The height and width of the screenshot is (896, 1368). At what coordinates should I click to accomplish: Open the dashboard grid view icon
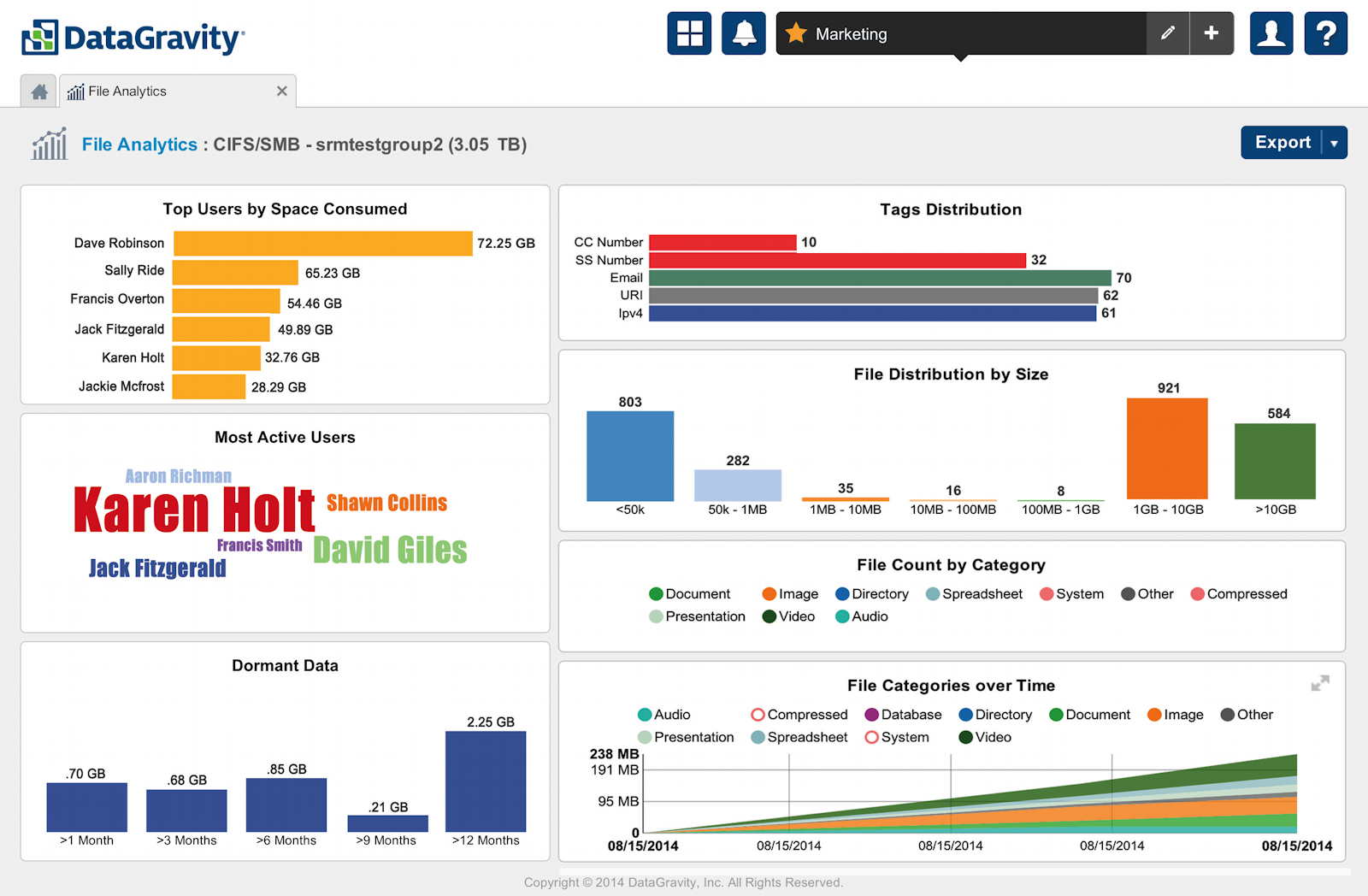pyautogui.click(x=689, y=33)
